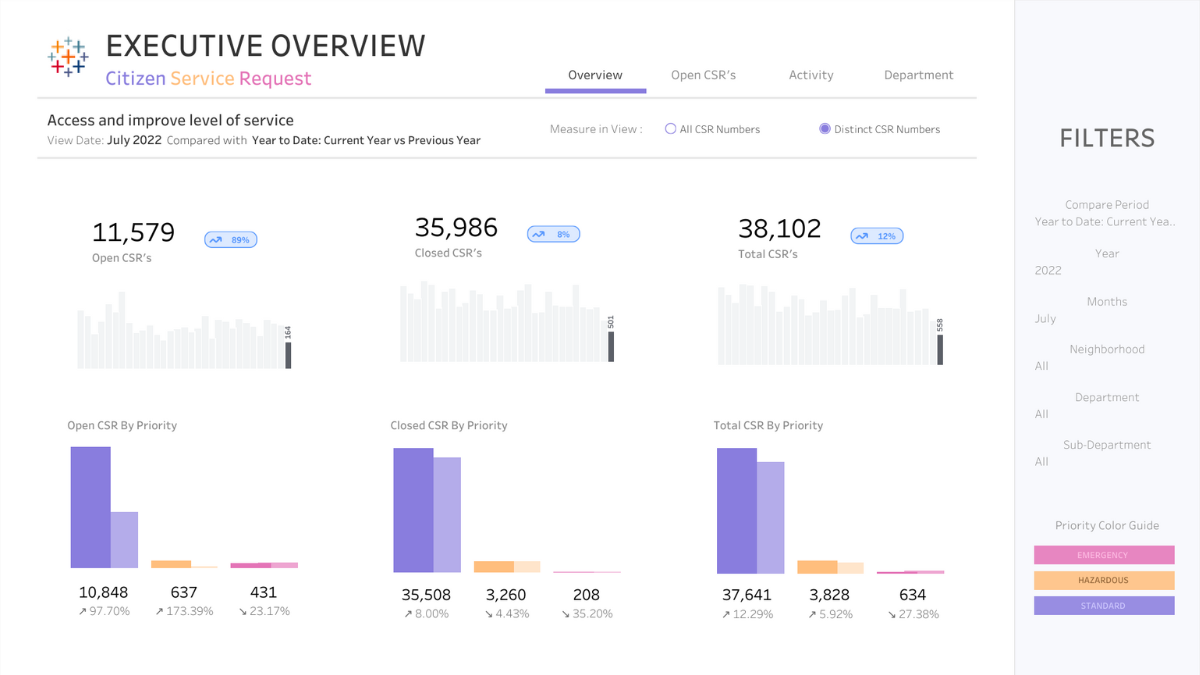The image size is (1200, 675).
Task: Click the dark bar labeled 558
Action: (x=940, y=349)
